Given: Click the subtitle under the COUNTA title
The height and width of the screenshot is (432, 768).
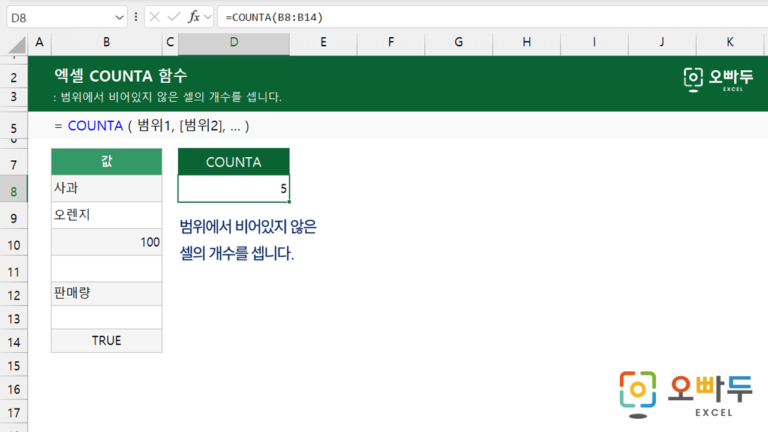Looking at the screenshot, I should coord(168,97).
